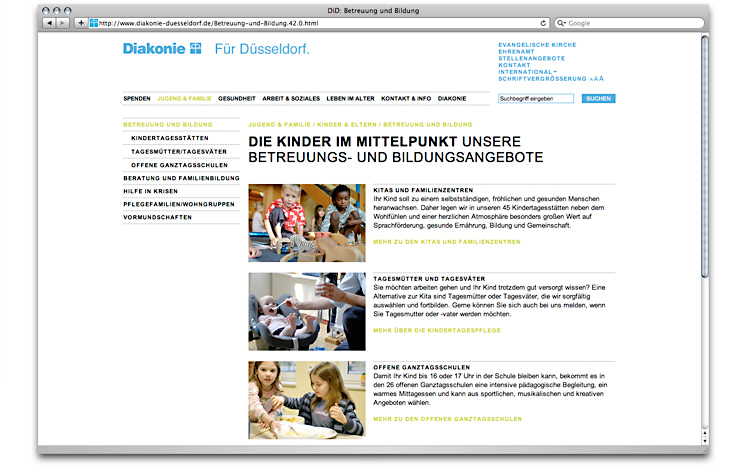Click the Kitas und Familienzentren heading
The width and height of the screenshot is (750, 469).
pyautogui.click(x=423, y=190)
